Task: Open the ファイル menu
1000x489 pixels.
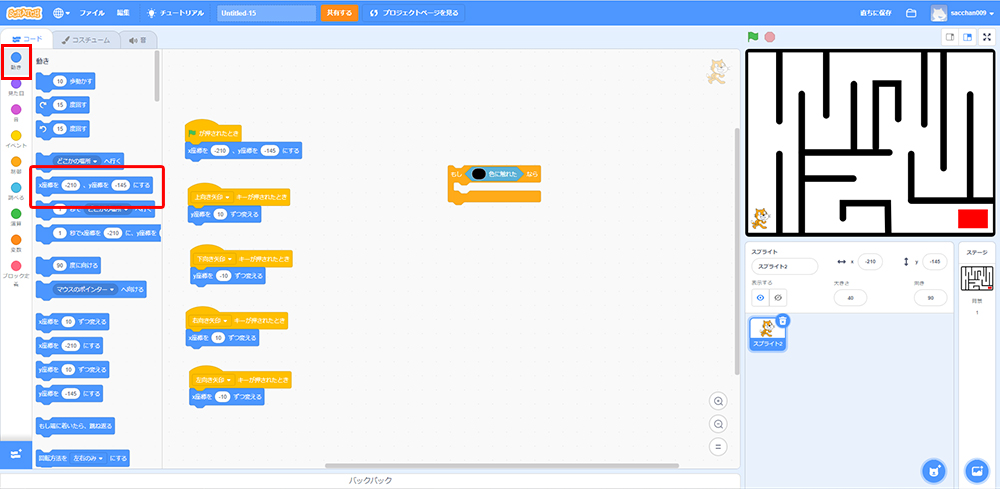Action: coord(91,13)
